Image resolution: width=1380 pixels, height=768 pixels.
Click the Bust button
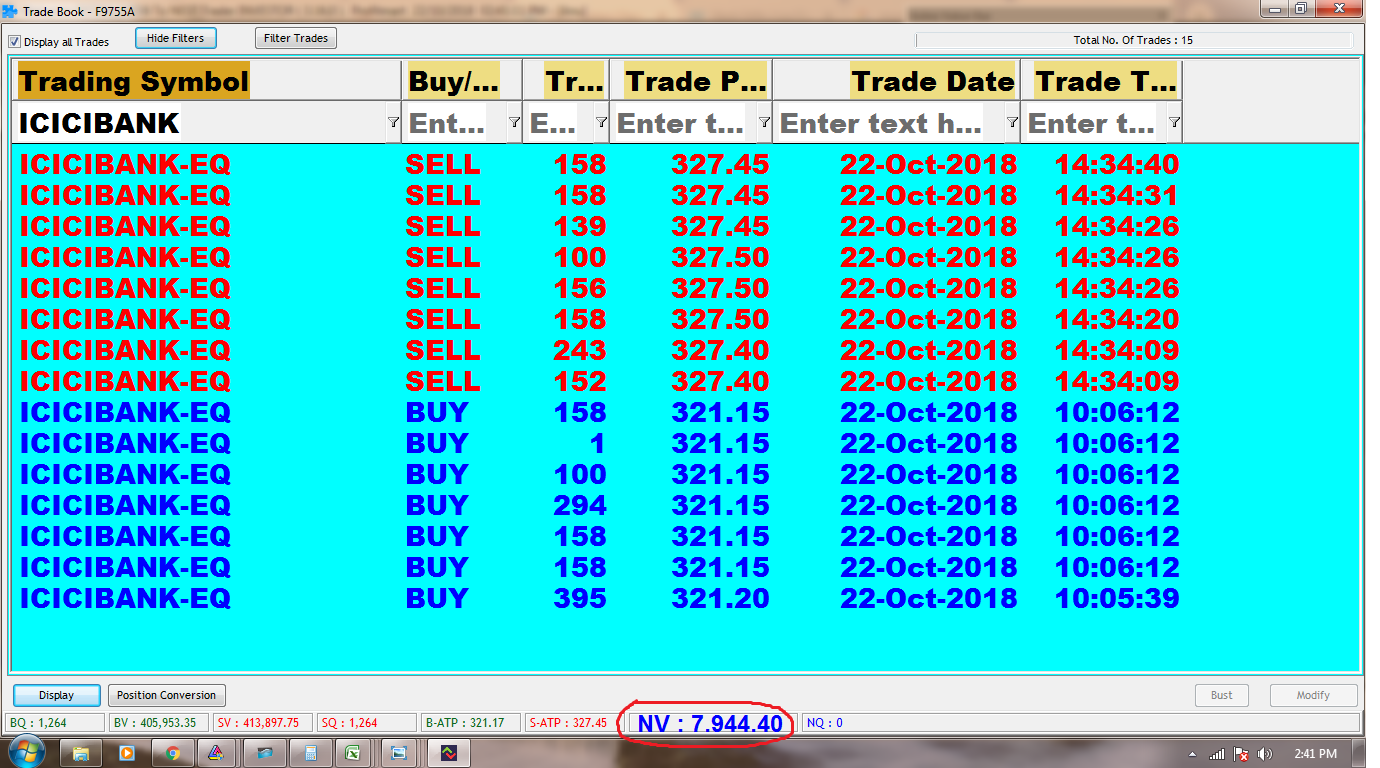click(1222, 695)
